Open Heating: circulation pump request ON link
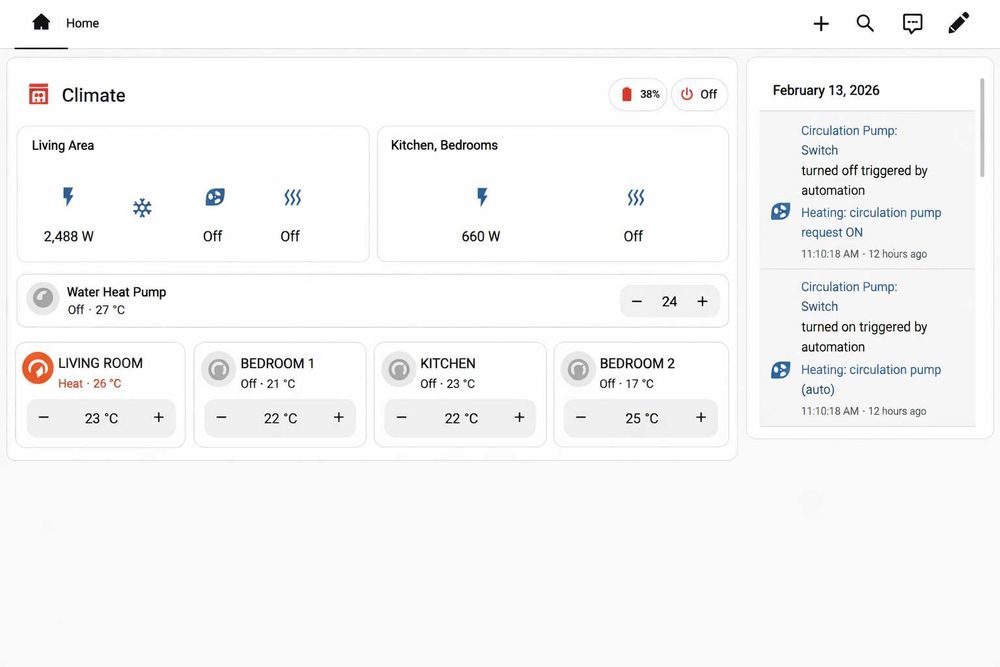Viewport: 1000px width, 667px height. point(871,223)
